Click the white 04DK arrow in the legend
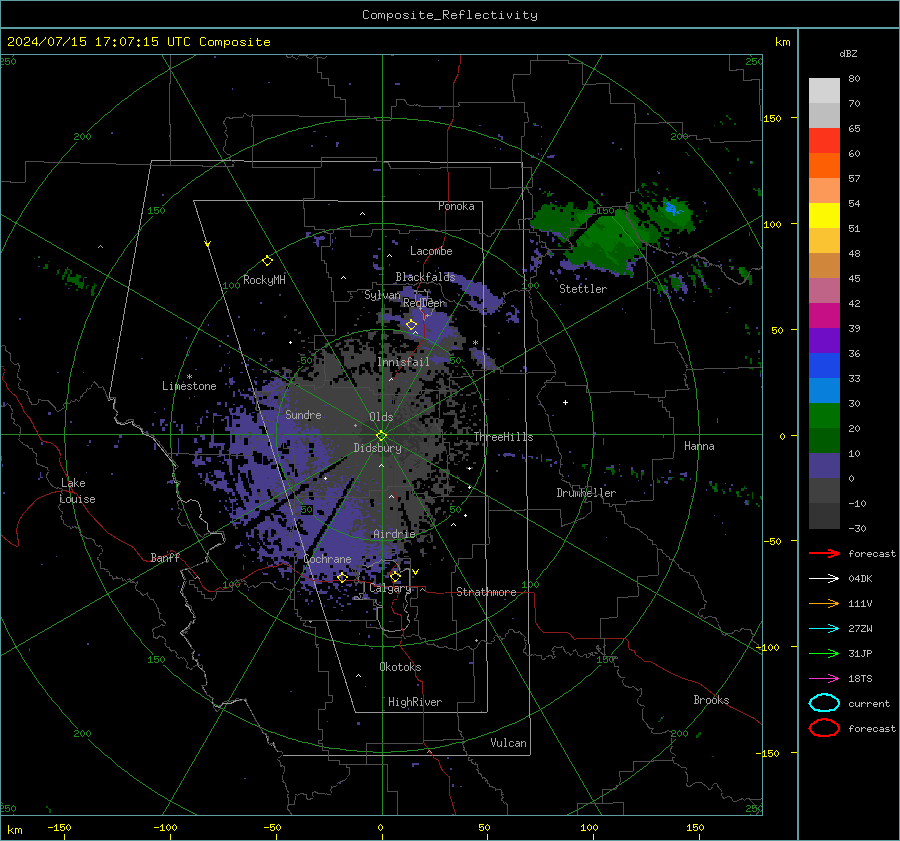 [x=824, y=578]
